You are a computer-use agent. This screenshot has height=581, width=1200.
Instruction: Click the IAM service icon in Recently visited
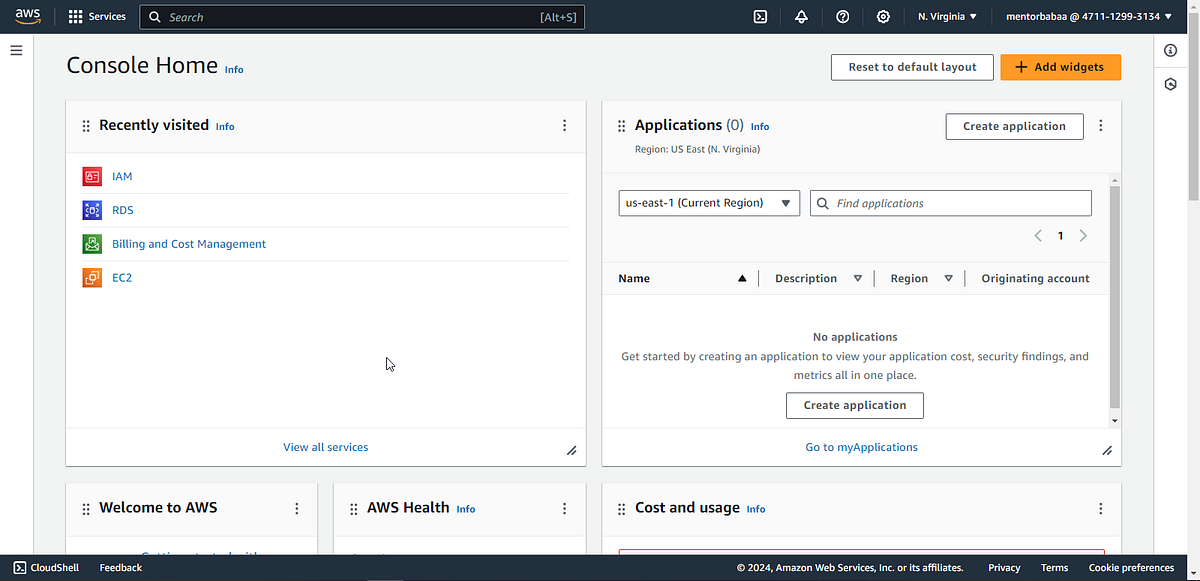tap(90, 175)
